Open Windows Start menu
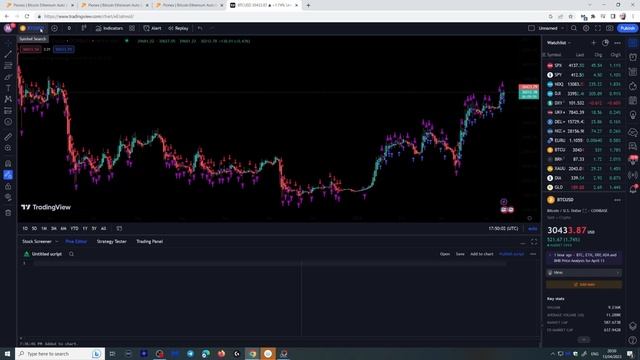 tap(7, 354)
